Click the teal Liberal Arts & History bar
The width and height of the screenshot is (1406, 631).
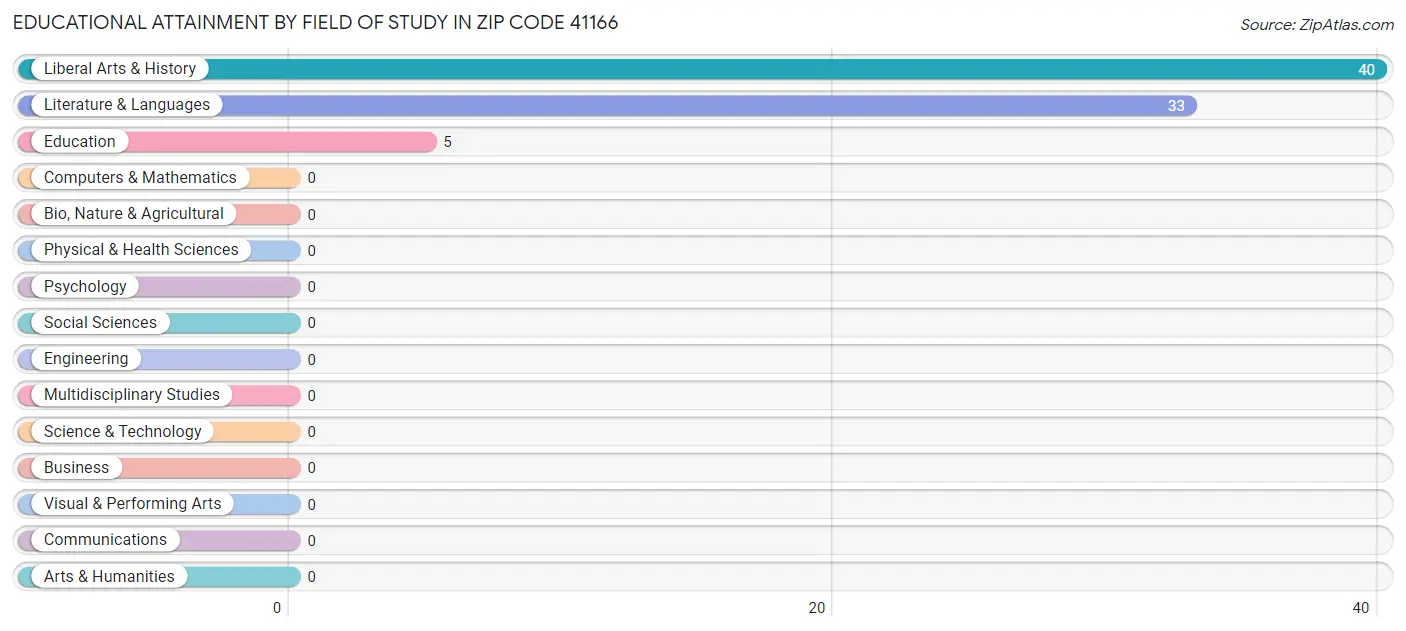tap(703, 69)
